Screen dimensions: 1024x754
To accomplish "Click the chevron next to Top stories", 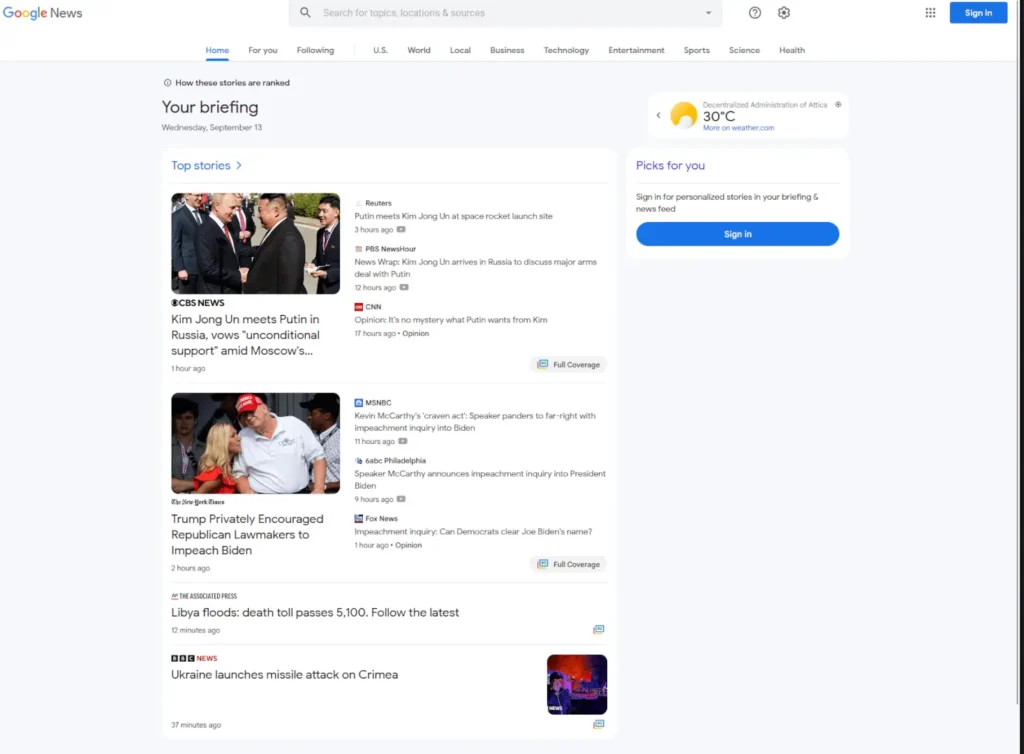I will [239, 166].
